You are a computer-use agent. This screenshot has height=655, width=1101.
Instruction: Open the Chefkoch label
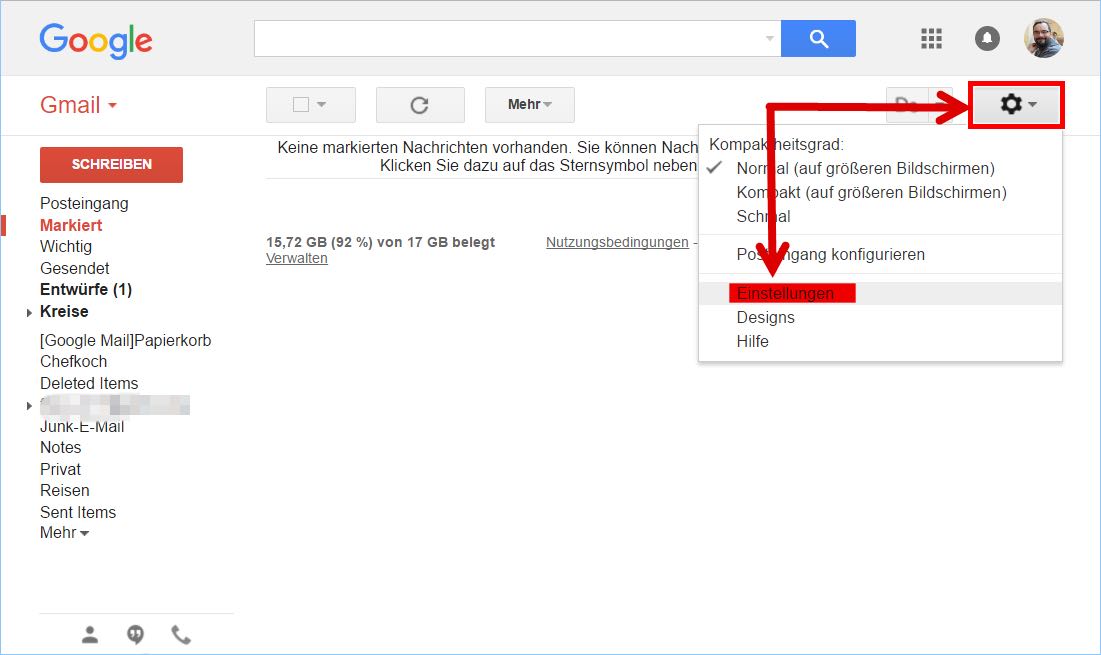tap(74, 362)
